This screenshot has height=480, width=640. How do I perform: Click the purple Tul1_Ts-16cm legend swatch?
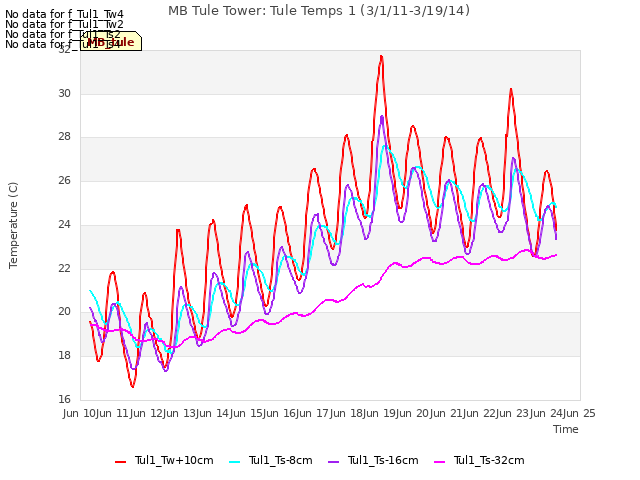[333, 462]
